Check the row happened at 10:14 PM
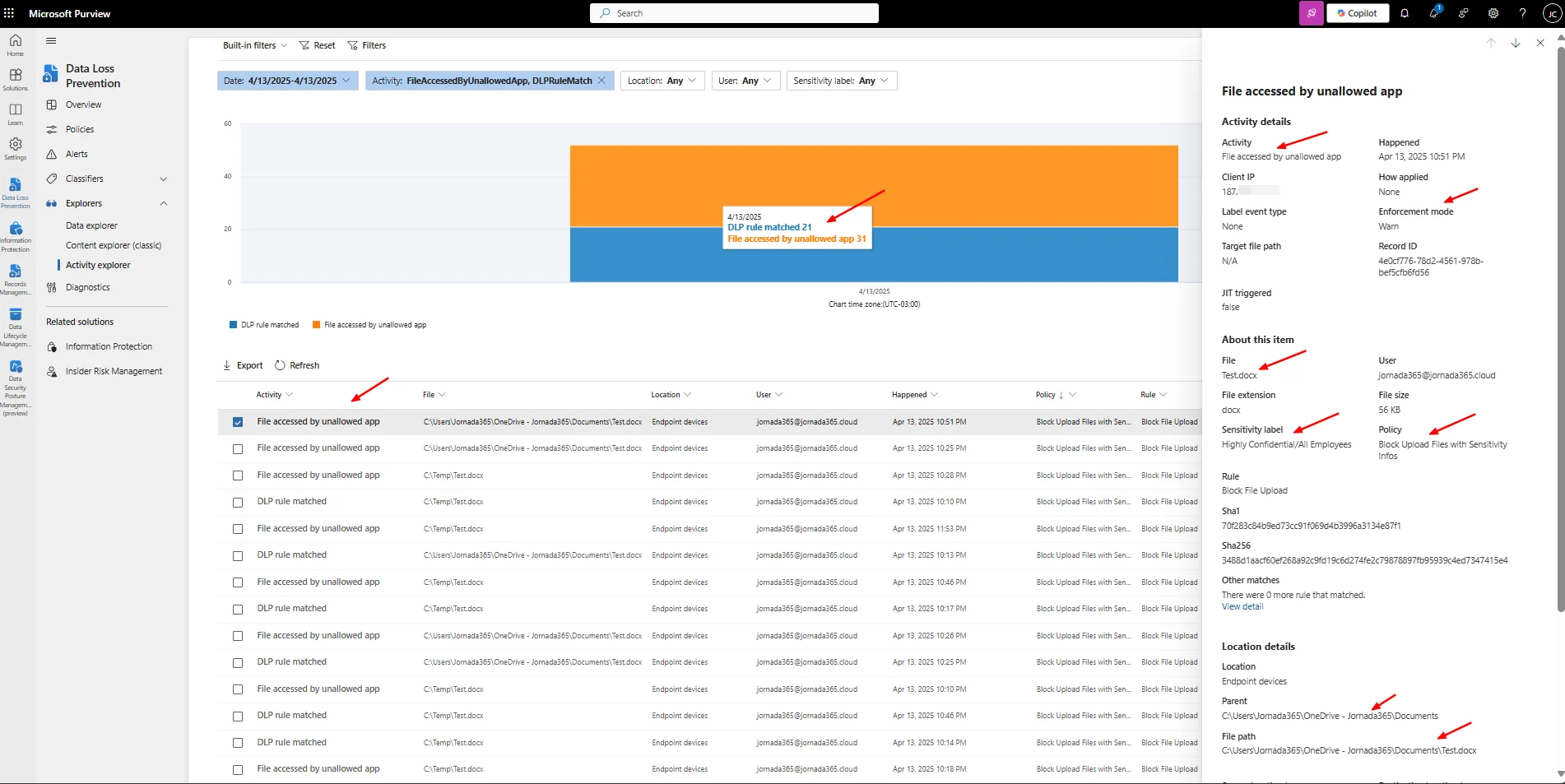1565x784 pixels. click(x=238, y=743)
